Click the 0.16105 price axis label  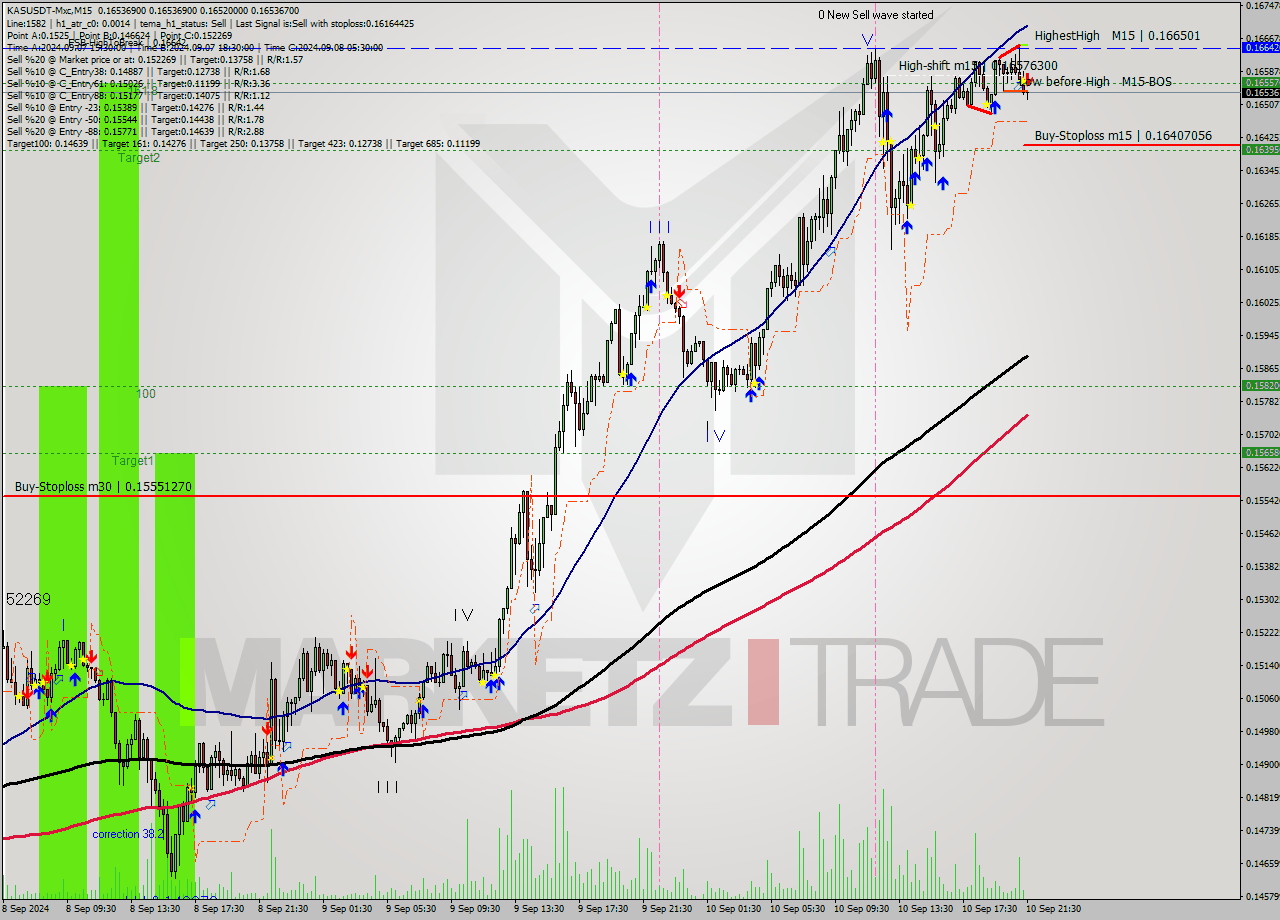click(1260, 269)
